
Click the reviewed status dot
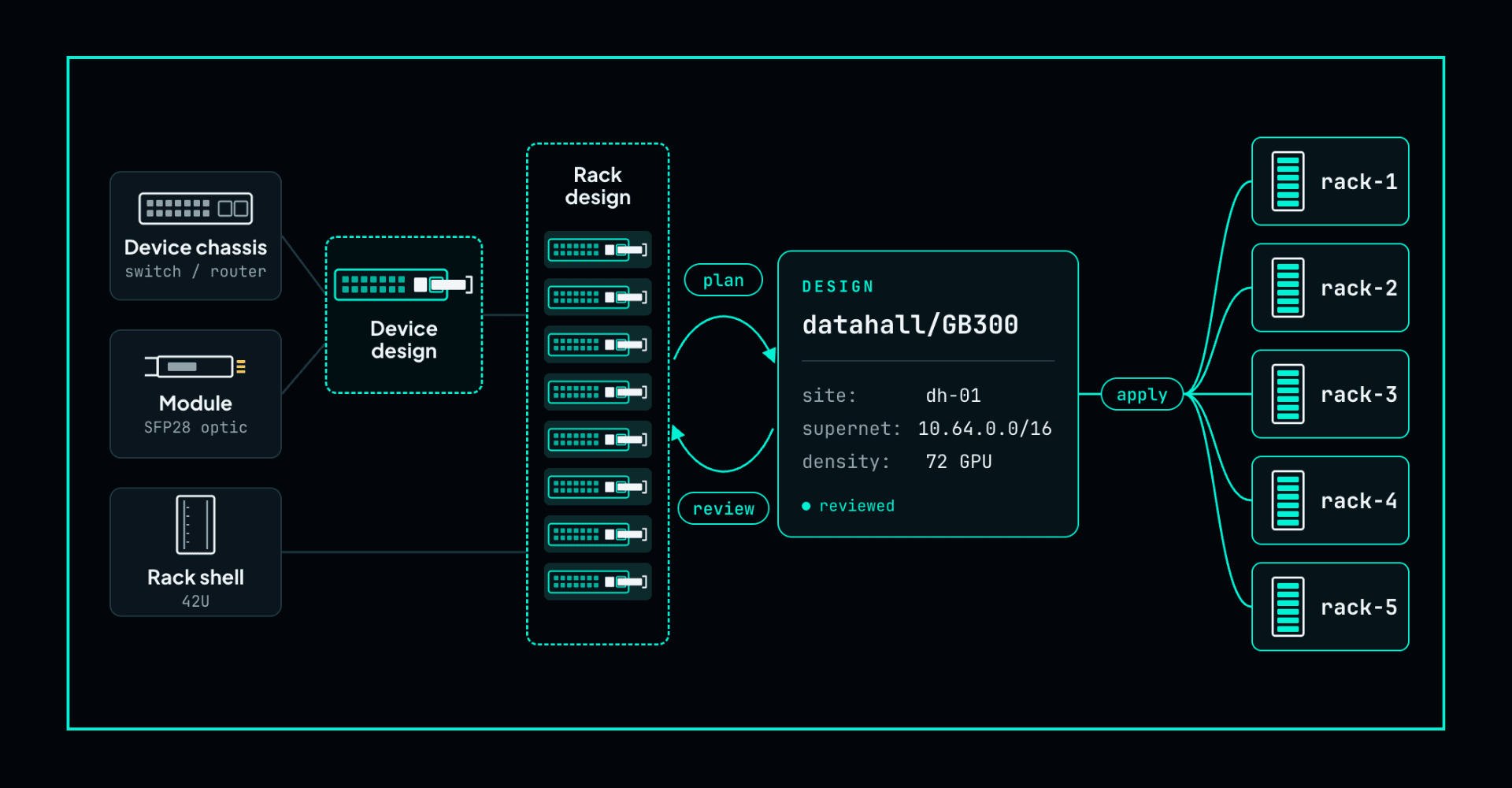point(806,506)
